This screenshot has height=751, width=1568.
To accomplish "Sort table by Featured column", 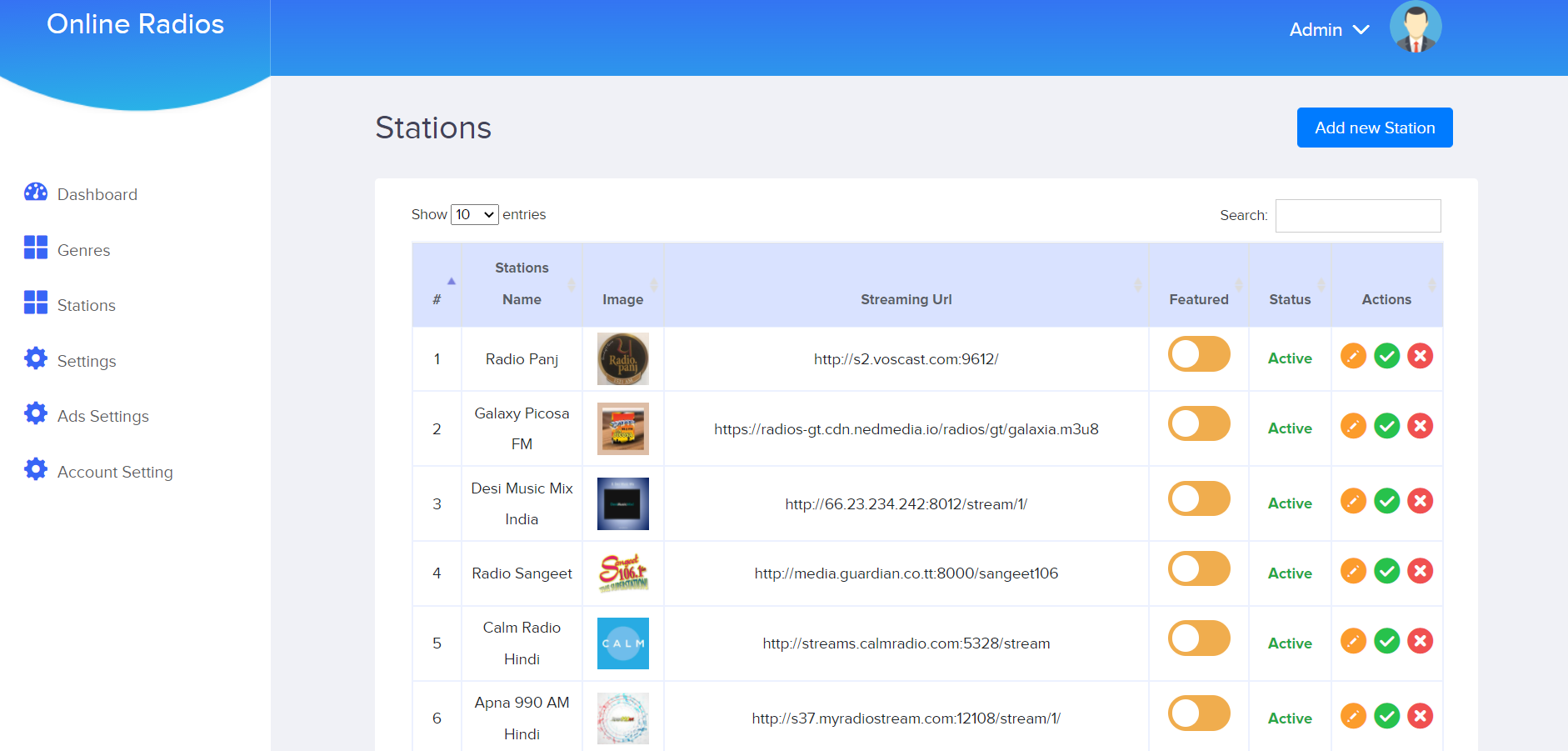I will coord(1199,285).
